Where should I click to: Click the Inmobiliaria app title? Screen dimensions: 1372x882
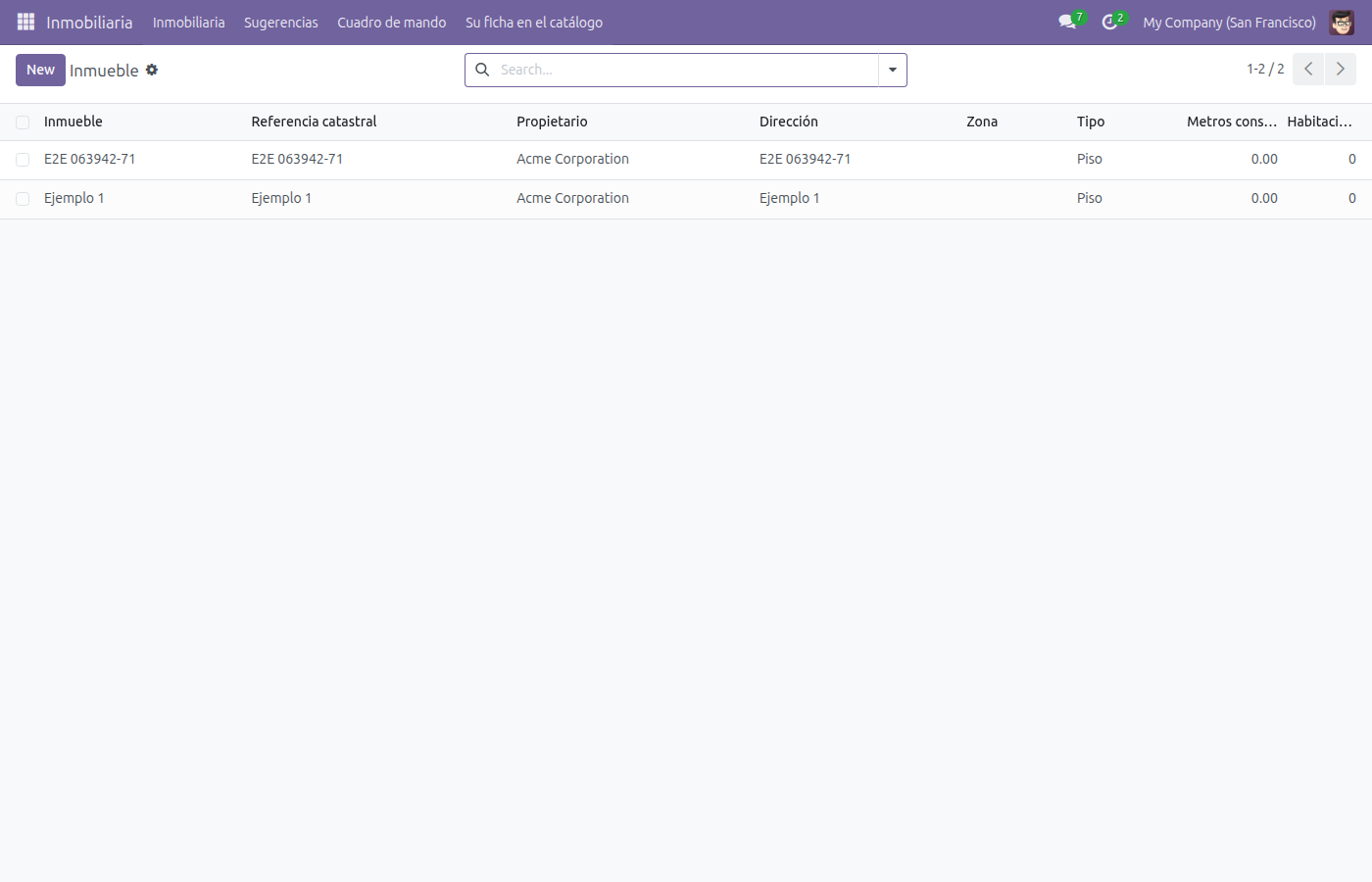tap(89, 23)
